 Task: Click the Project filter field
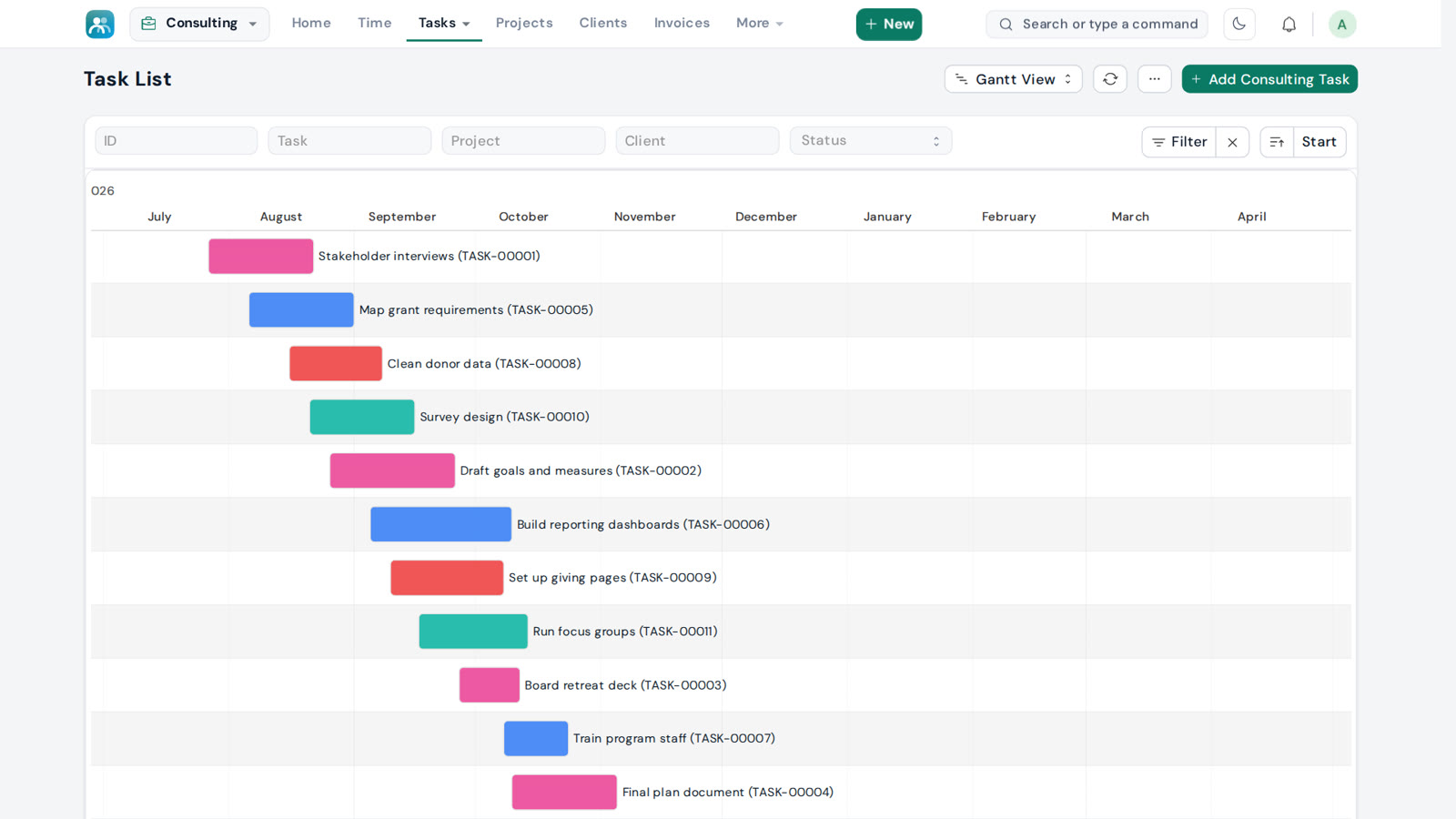(523, 141)
